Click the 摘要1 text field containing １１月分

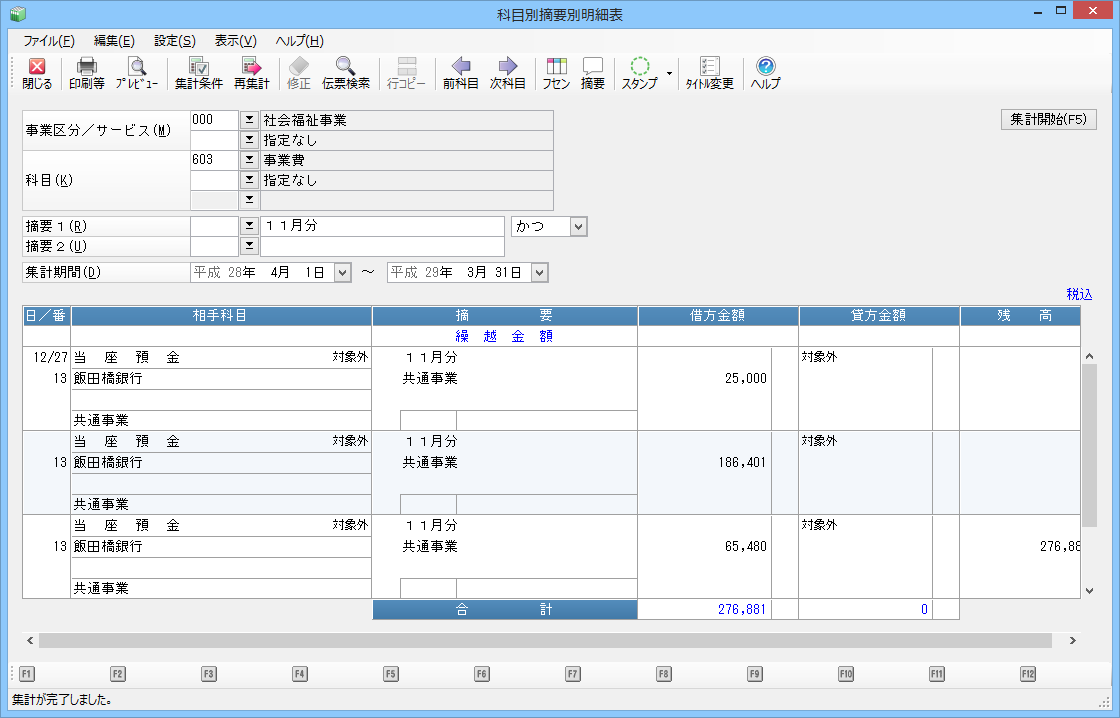coord(382,227)
